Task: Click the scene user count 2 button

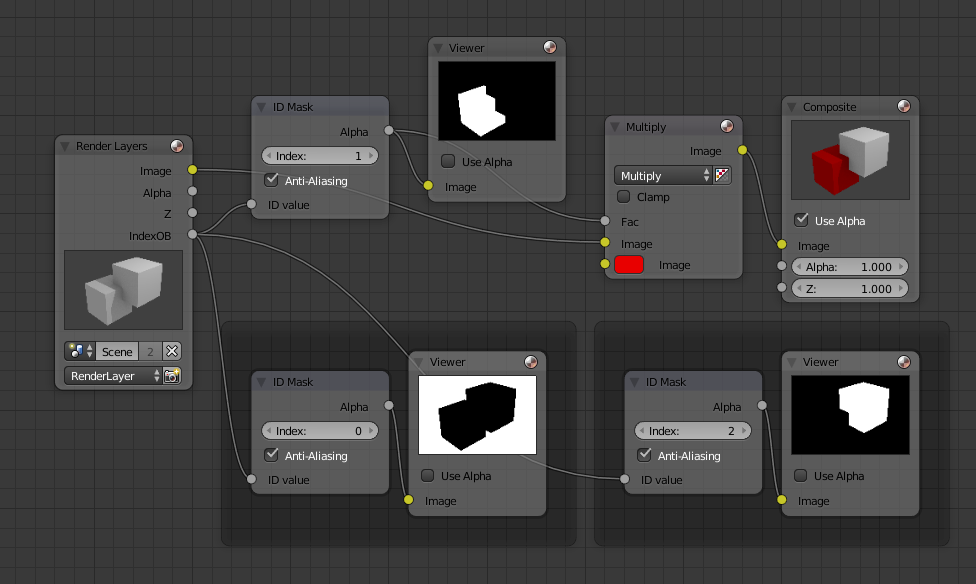Action: click(150, 351)
